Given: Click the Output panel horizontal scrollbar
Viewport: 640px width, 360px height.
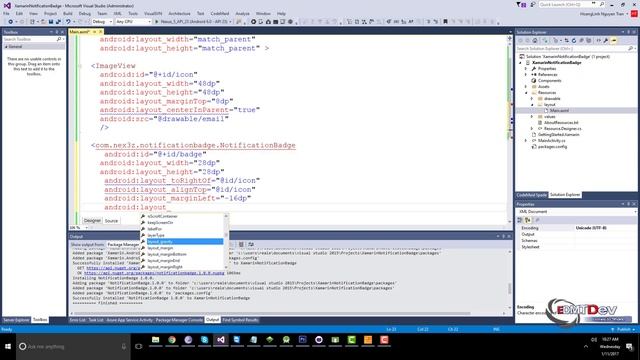Looking at the screenshot, I should [x=271, y=313].
